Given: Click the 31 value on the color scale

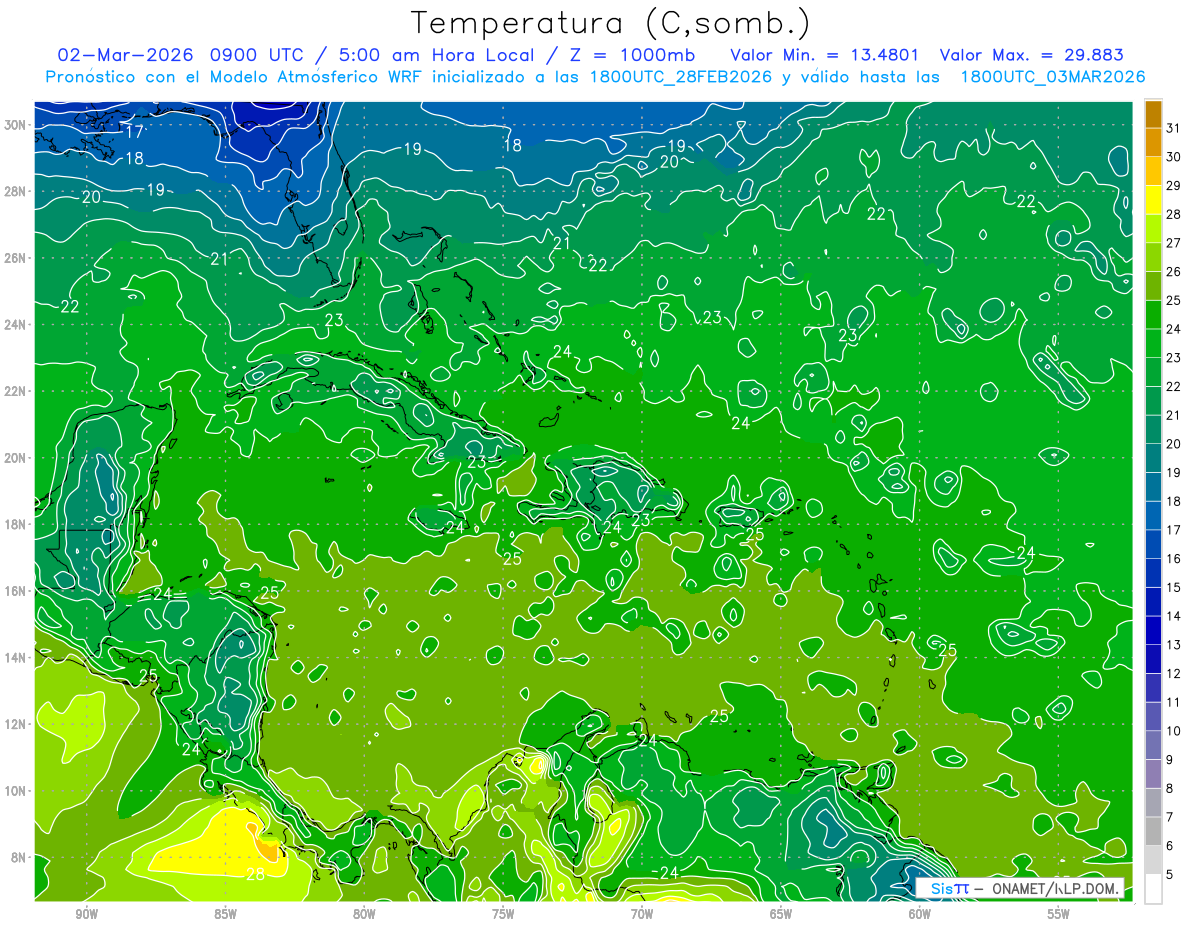Looking at the screenshot, I should point(1174,128).
